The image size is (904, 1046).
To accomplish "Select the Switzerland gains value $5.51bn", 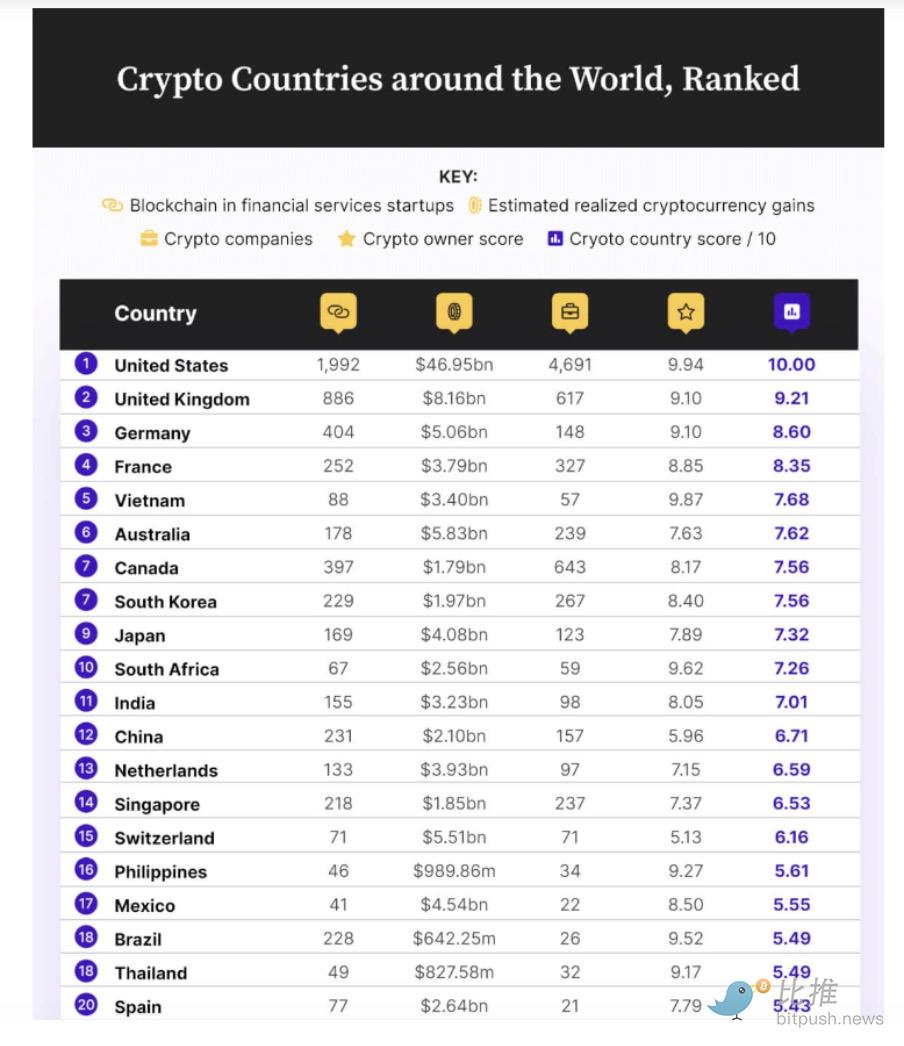I will pyautogui.click(x=454, y=837).
